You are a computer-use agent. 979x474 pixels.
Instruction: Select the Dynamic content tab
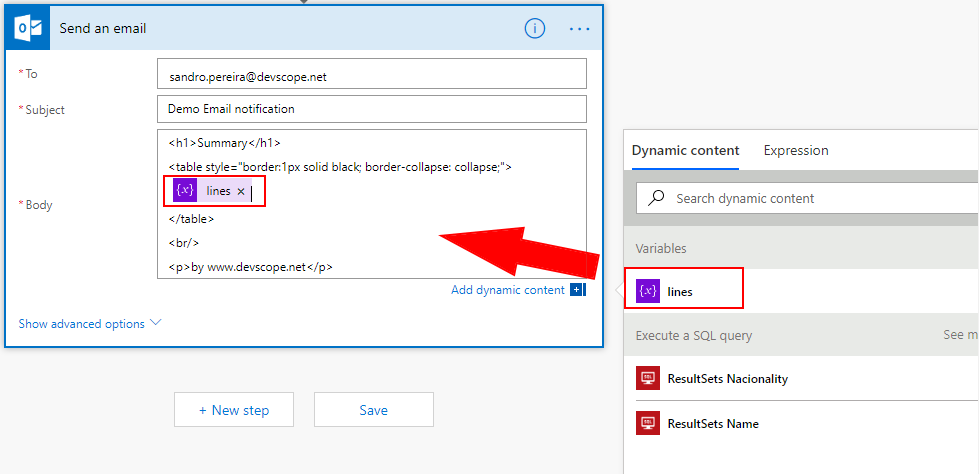(x=686, y=150)
